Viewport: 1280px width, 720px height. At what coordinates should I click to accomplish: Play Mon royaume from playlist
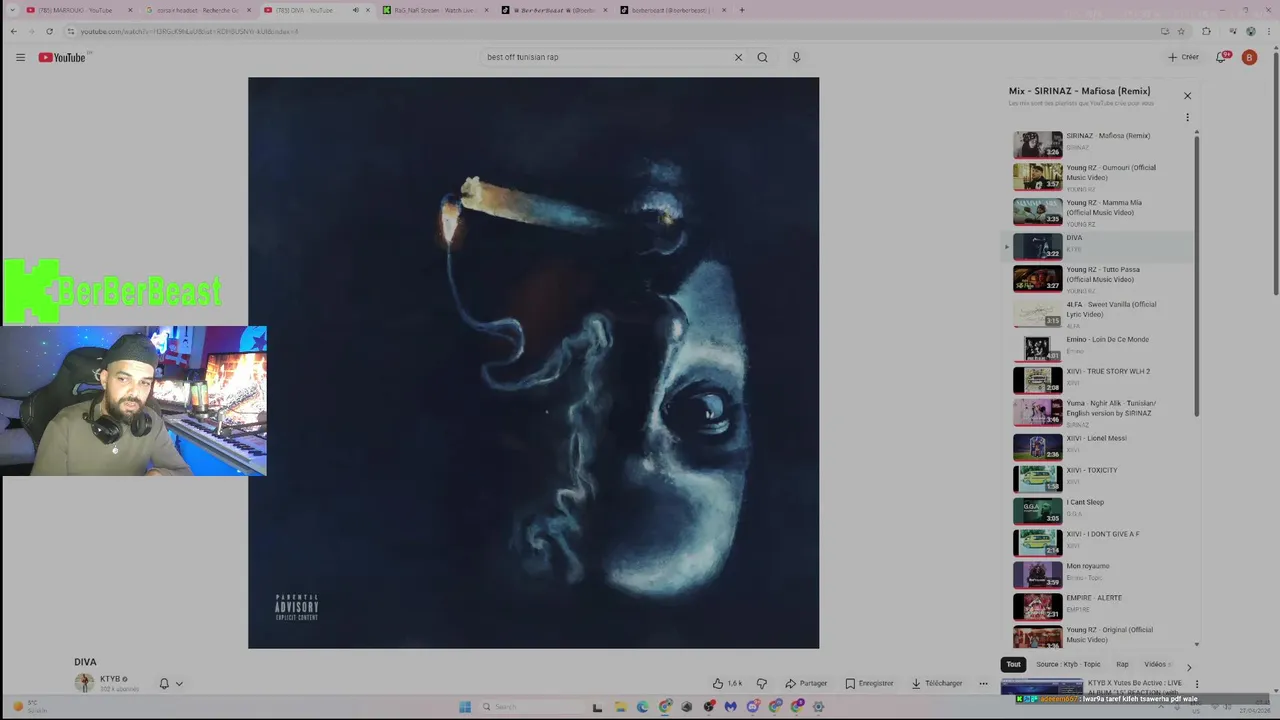(x=1100, y=574)
